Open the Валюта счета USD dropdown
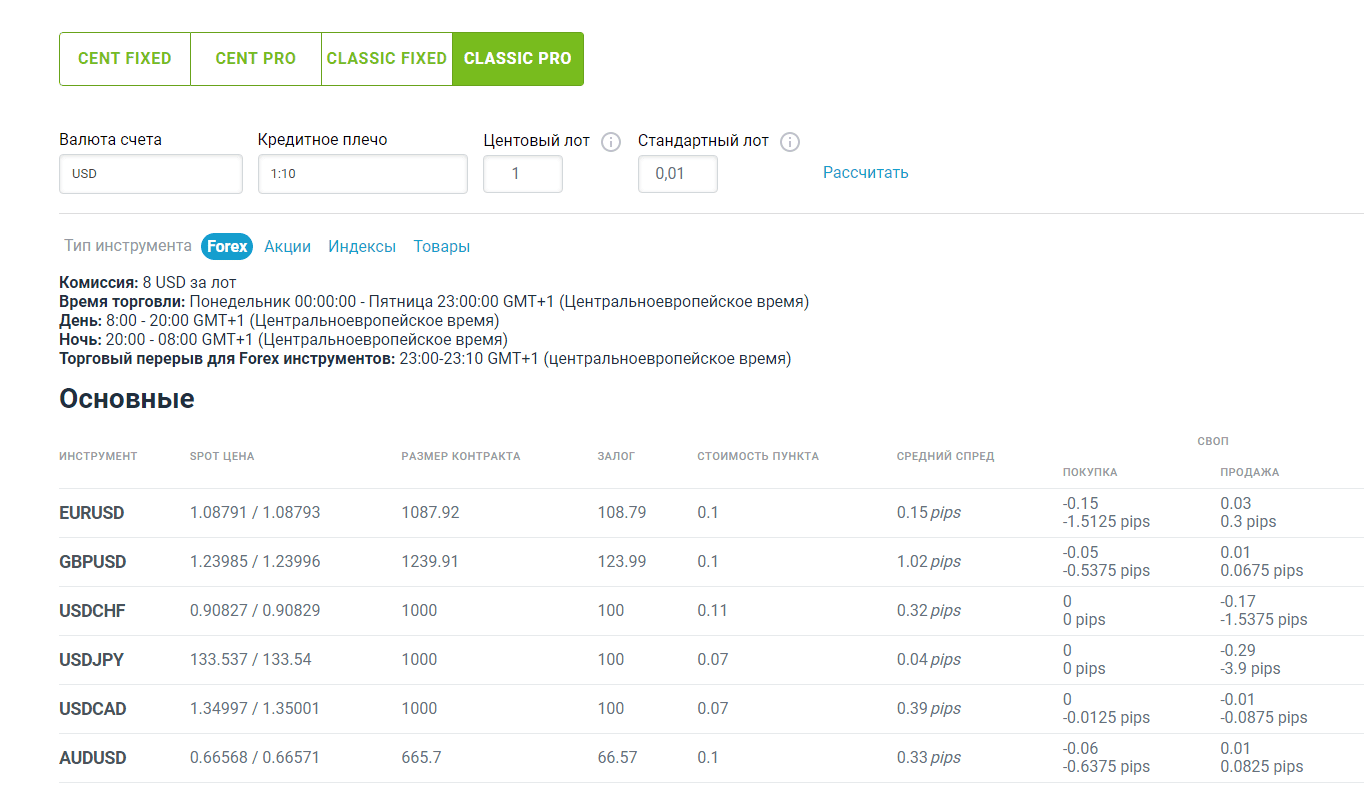The height and width of the screenshot is (786, 1366). pos(151,174)
